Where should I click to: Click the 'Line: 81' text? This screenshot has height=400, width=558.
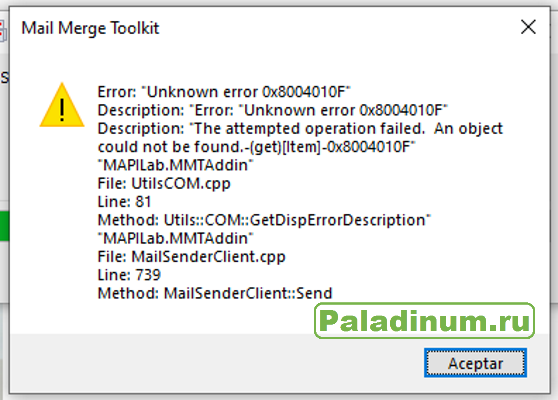pos(125,202)
